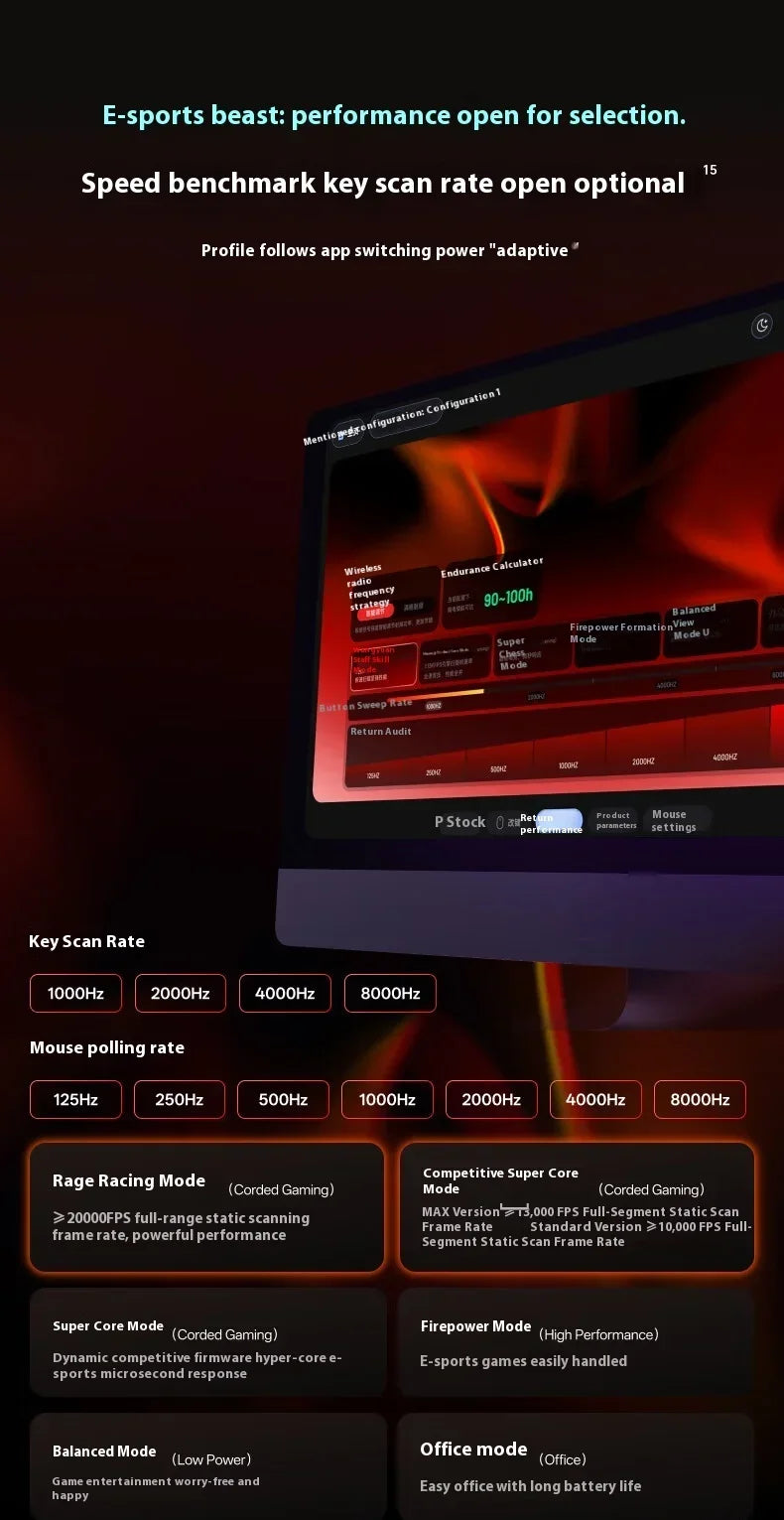Click the small icon pill left of Configuration
Viewport: 784px width, 1520px height.
tap(347, 433)
